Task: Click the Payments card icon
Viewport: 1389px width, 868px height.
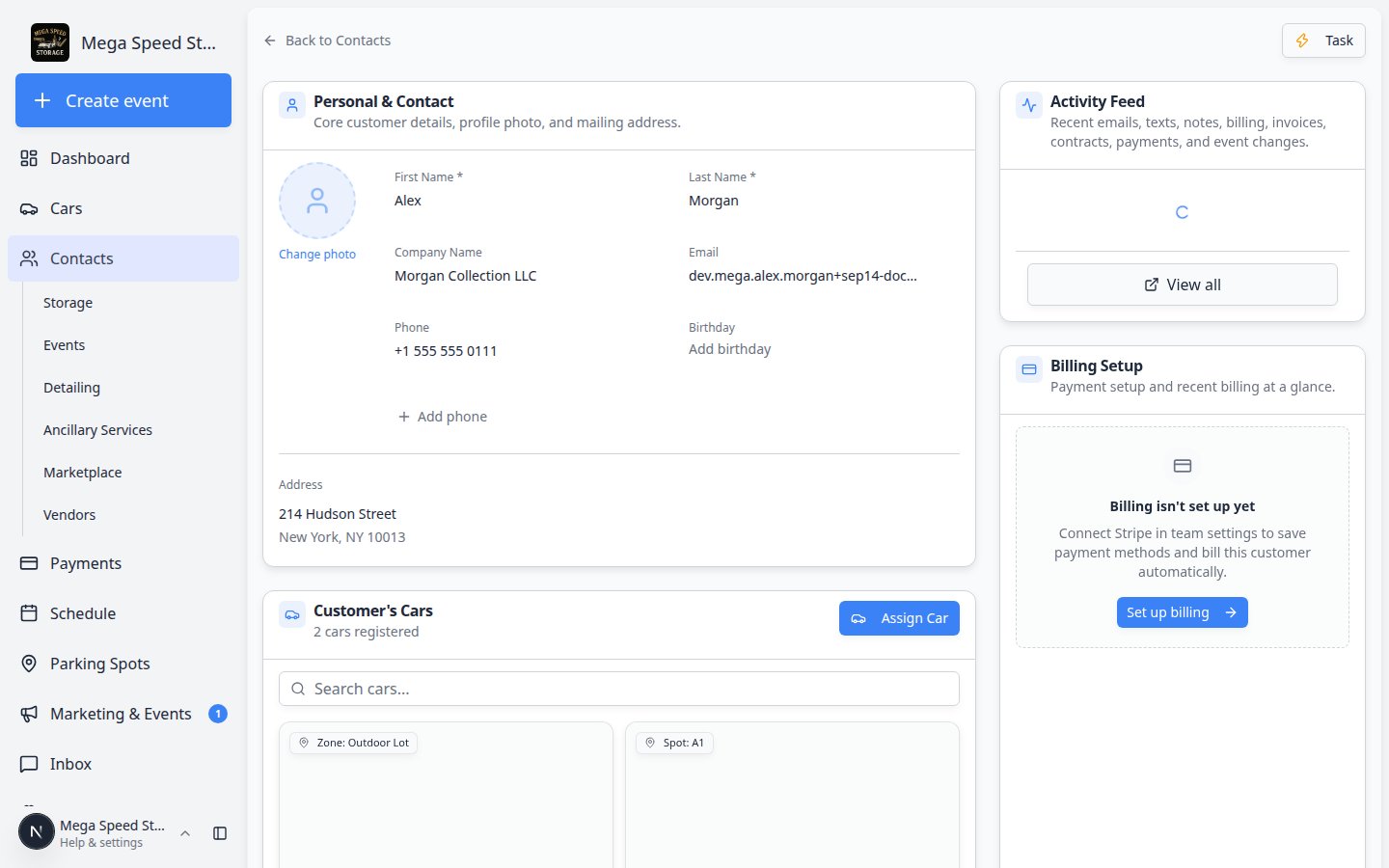Action: pos(29,563)
